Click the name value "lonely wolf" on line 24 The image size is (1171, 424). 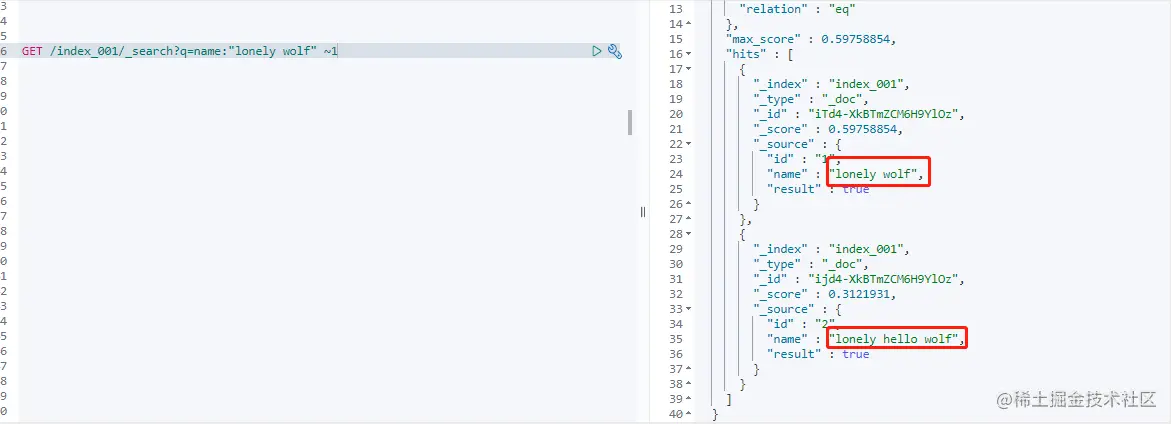[x=878, y=174]
